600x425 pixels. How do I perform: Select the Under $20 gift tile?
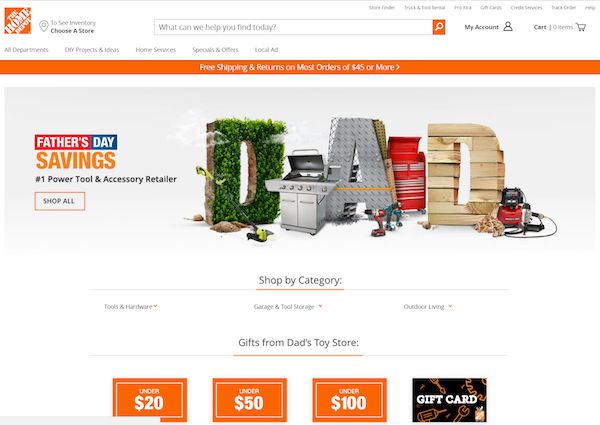click(150, 400)
